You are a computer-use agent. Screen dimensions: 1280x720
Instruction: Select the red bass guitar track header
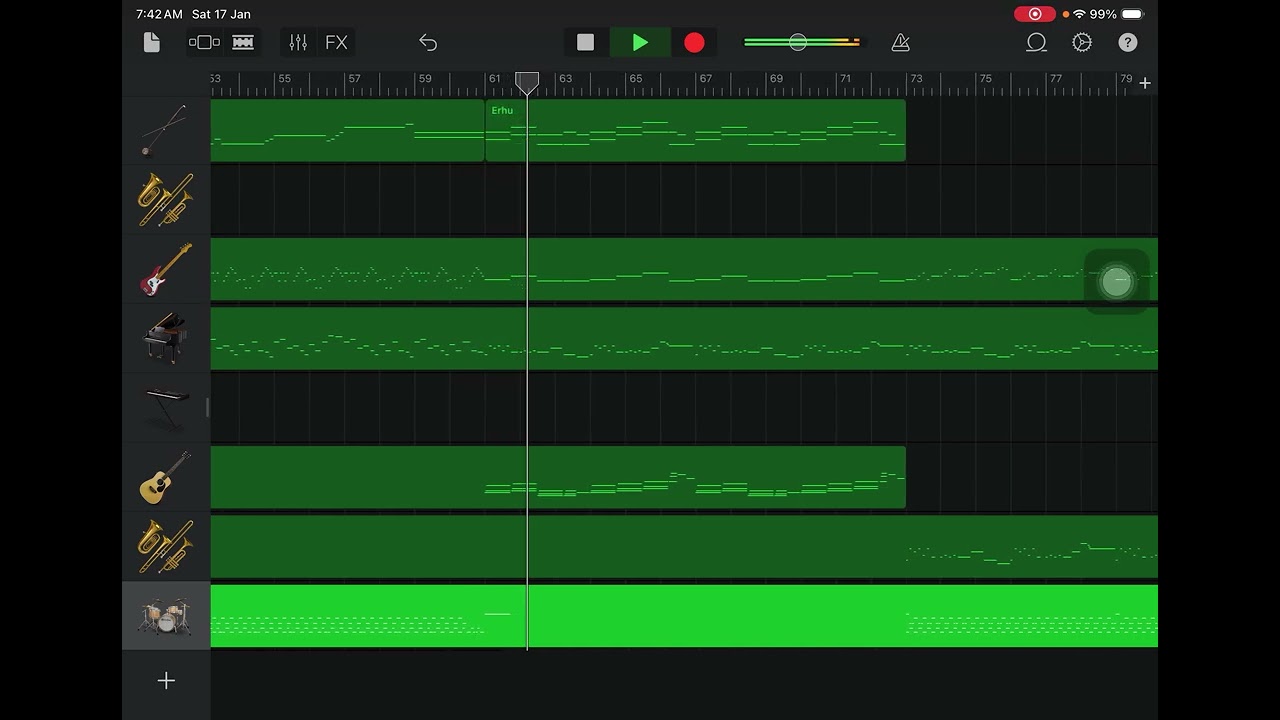pyautogui.click(x=166, y=269)
